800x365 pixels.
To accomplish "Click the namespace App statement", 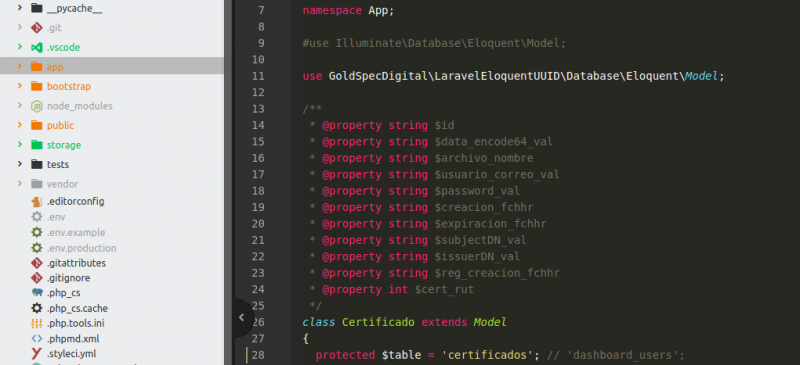I will coord(348,11).
